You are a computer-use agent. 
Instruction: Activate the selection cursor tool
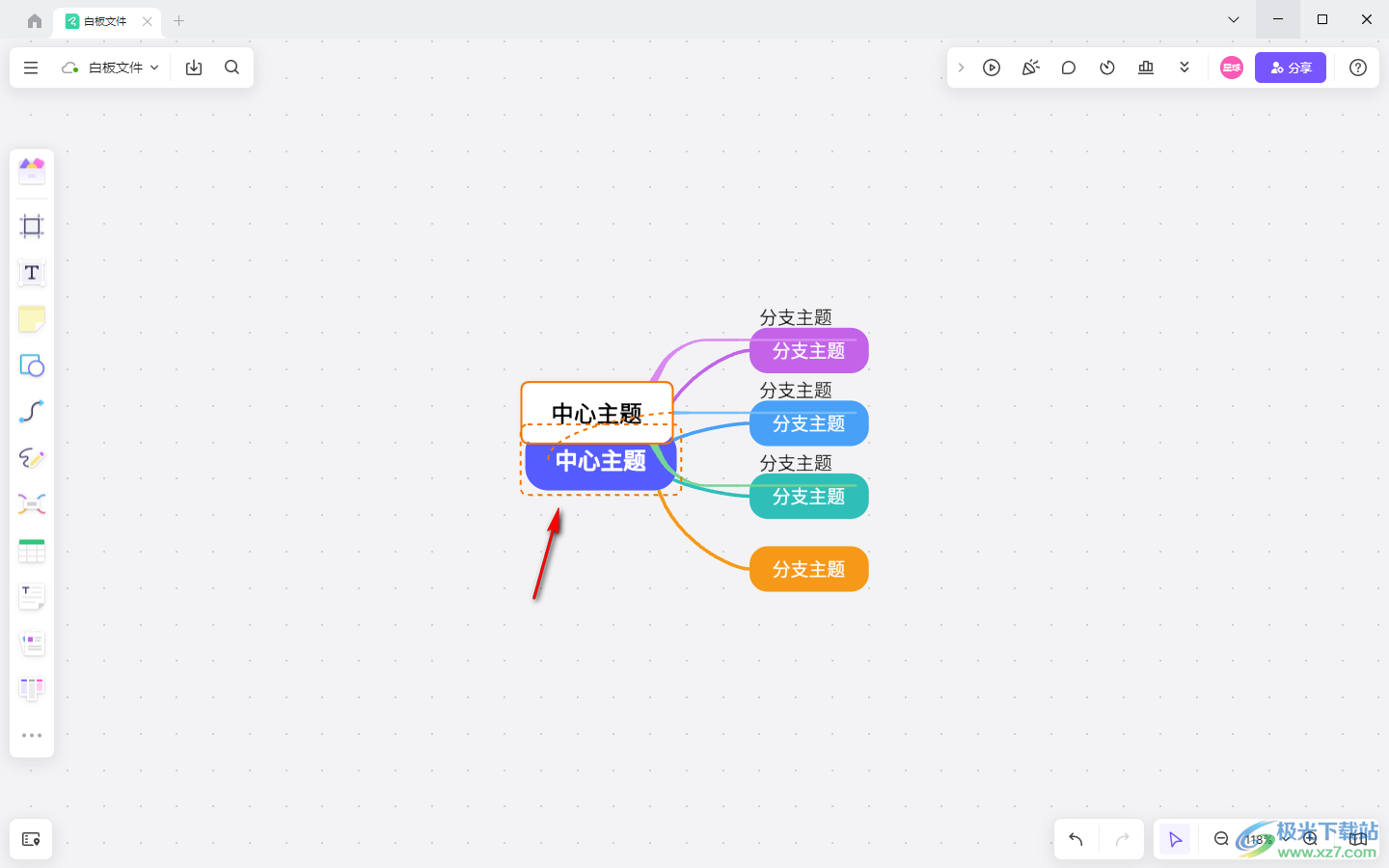(x=1175, y=839)
